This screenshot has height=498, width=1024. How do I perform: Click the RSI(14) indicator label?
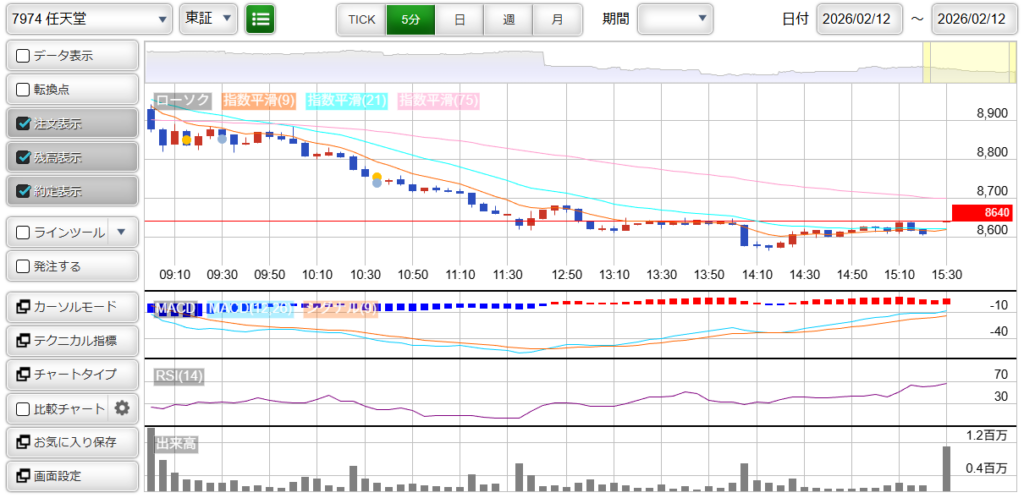click(179, 376)
